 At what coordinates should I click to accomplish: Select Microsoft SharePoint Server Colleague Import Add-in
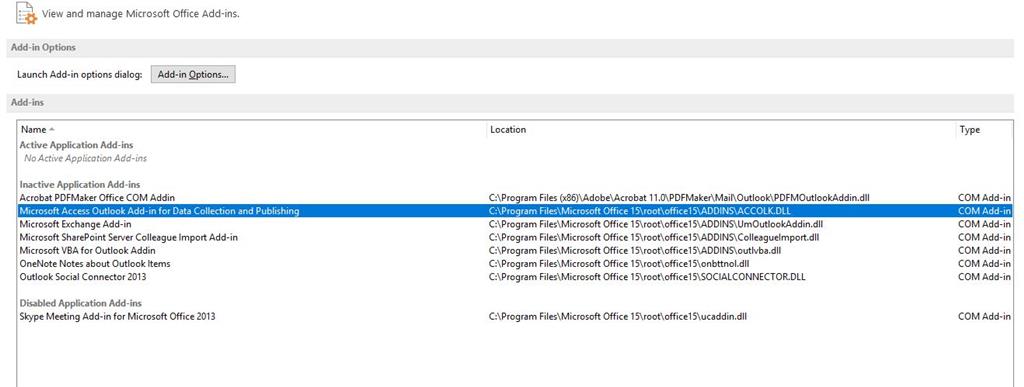(515, 237)
